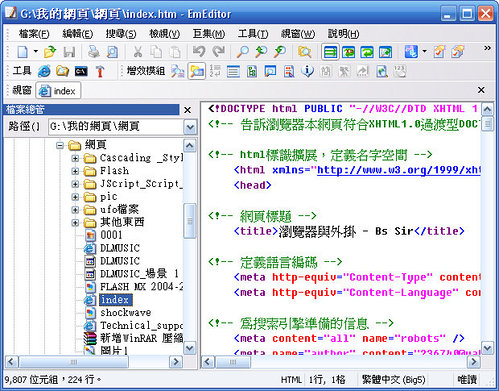This screenshot has width=499, height=391.
Task: Open Print Preview icon
Action: [112, 52]
